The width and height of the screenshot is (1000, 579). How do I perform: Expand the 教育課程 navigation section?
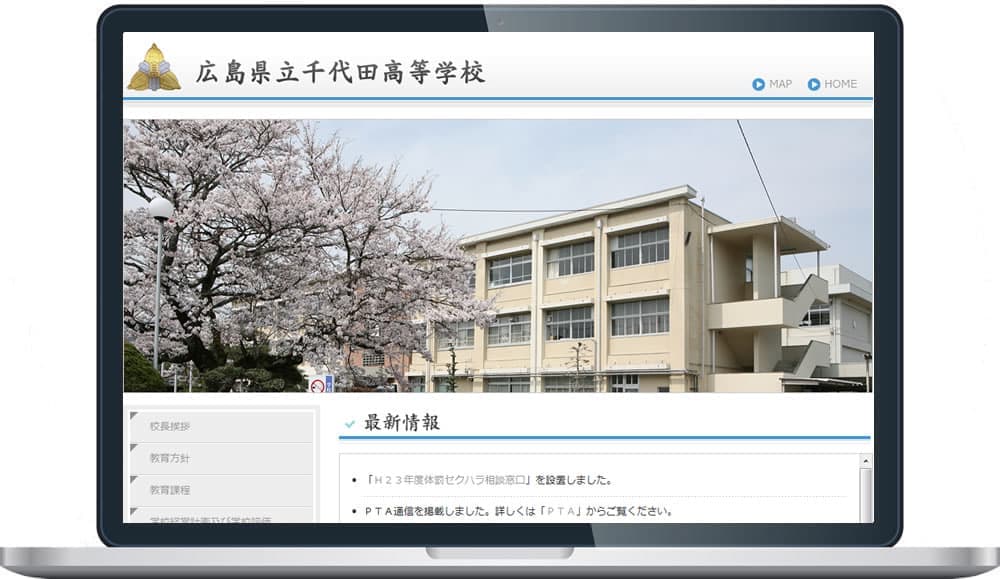170,489
